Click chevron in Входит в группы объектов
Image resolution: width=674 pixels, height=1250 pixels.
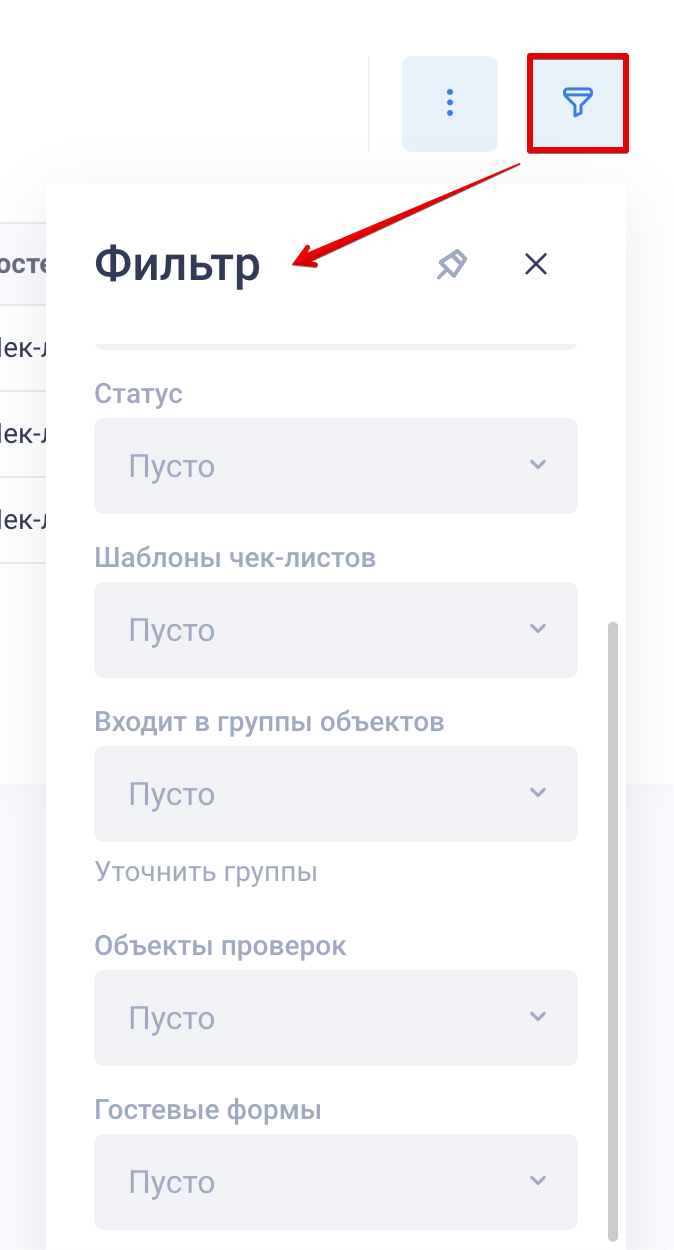tap(538, 793)
